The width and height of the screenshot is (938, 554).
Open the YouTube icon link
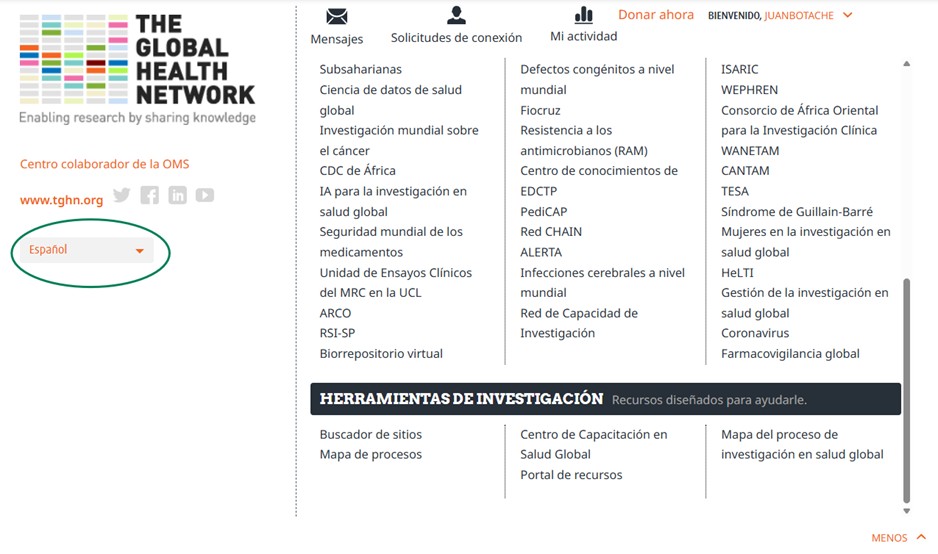205,196
